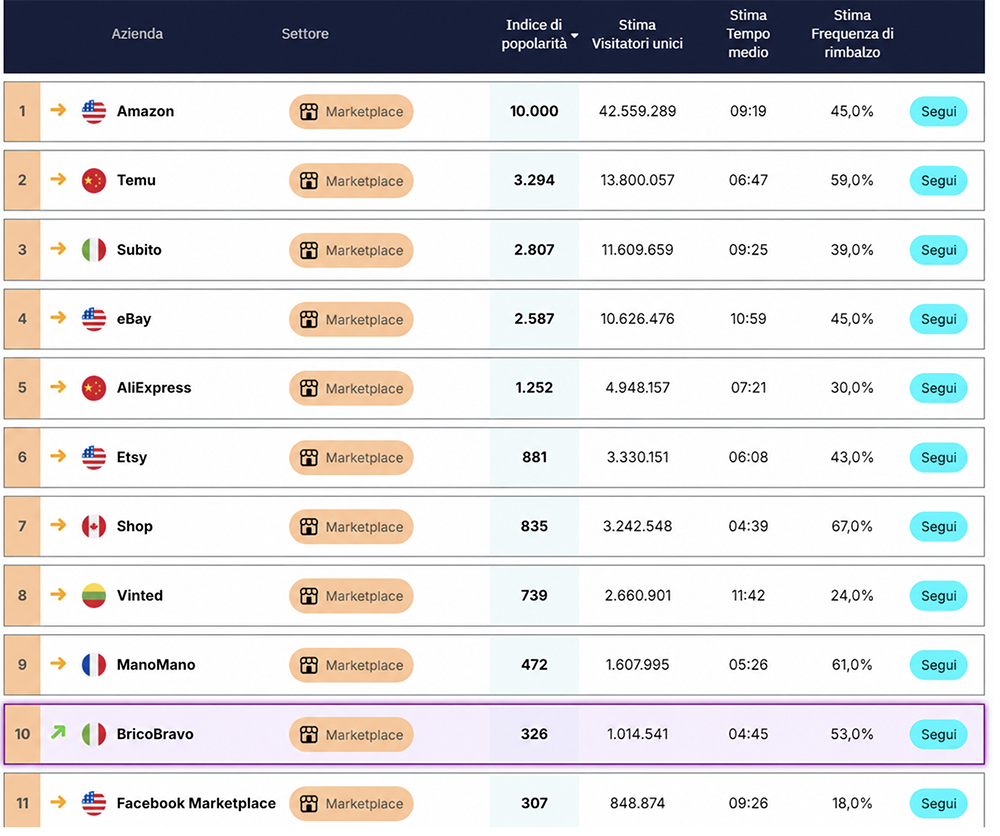
Task: Click the Italy flag icon beside Subito
Action: click(x=94, y=250)
